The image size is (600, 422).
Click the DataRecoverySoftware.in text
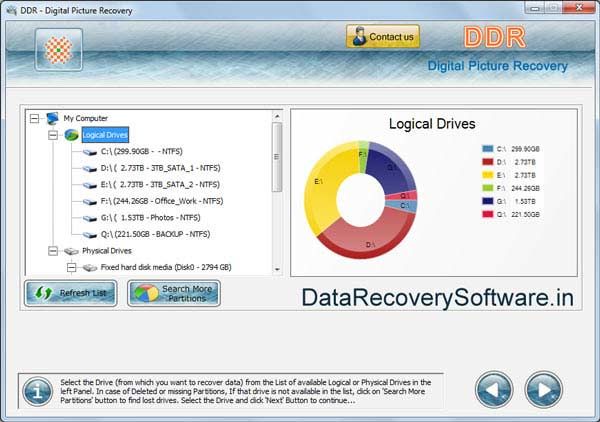tap(437, 298)
